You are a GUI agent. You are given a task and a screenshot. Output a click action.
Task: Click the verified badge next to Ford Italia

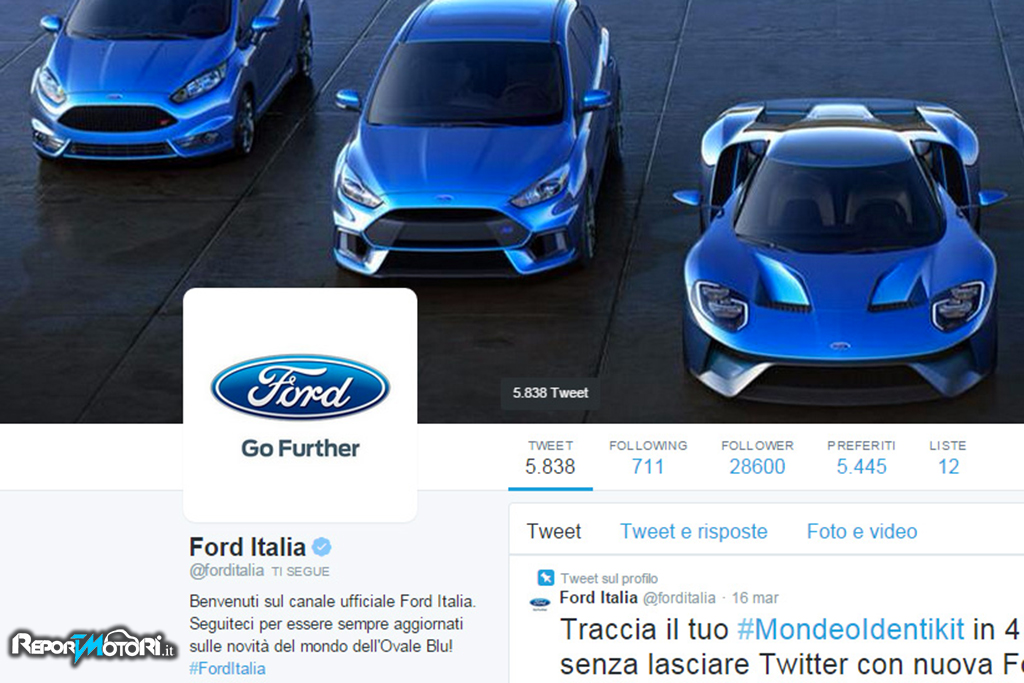(321, 546)
